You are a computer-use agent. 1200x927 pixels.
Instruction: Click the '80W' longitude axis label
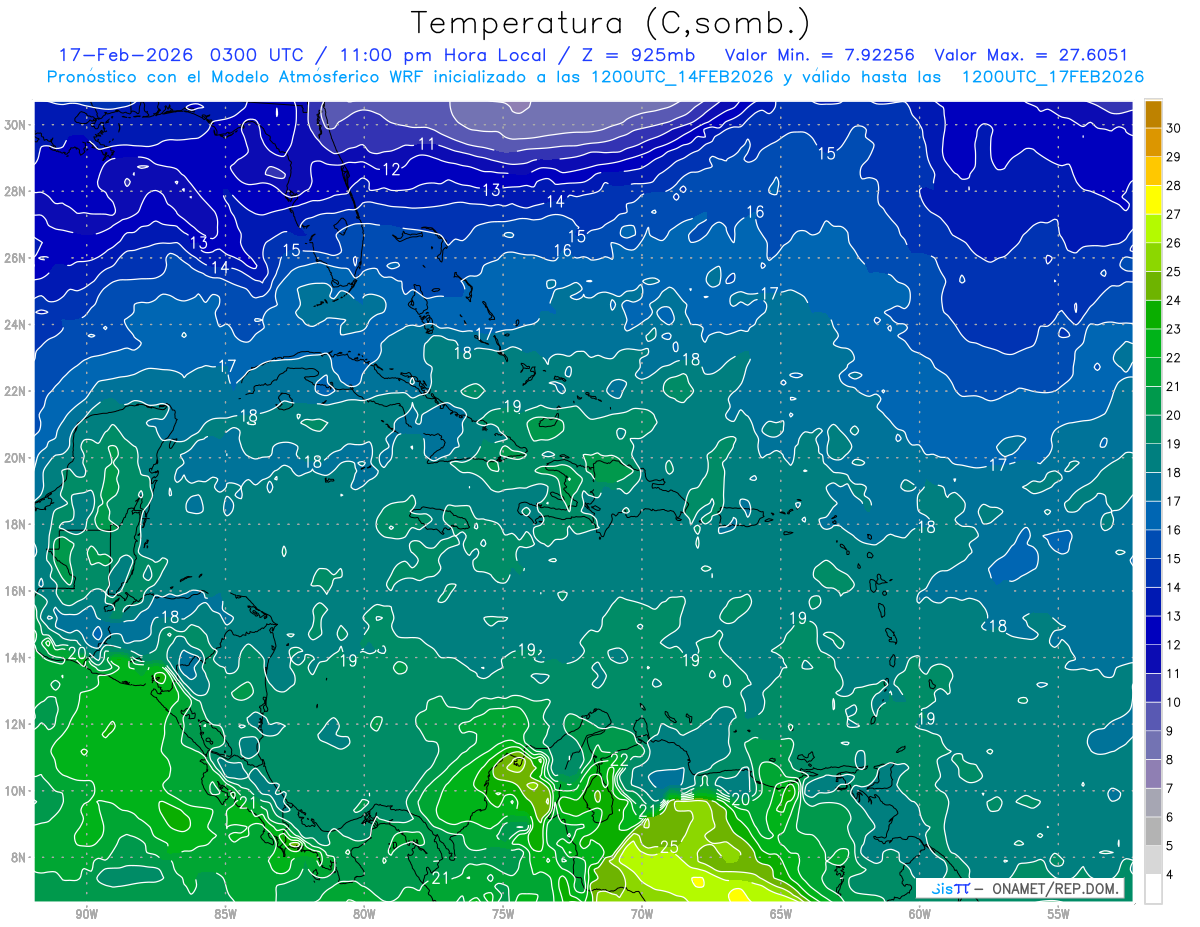364,914
